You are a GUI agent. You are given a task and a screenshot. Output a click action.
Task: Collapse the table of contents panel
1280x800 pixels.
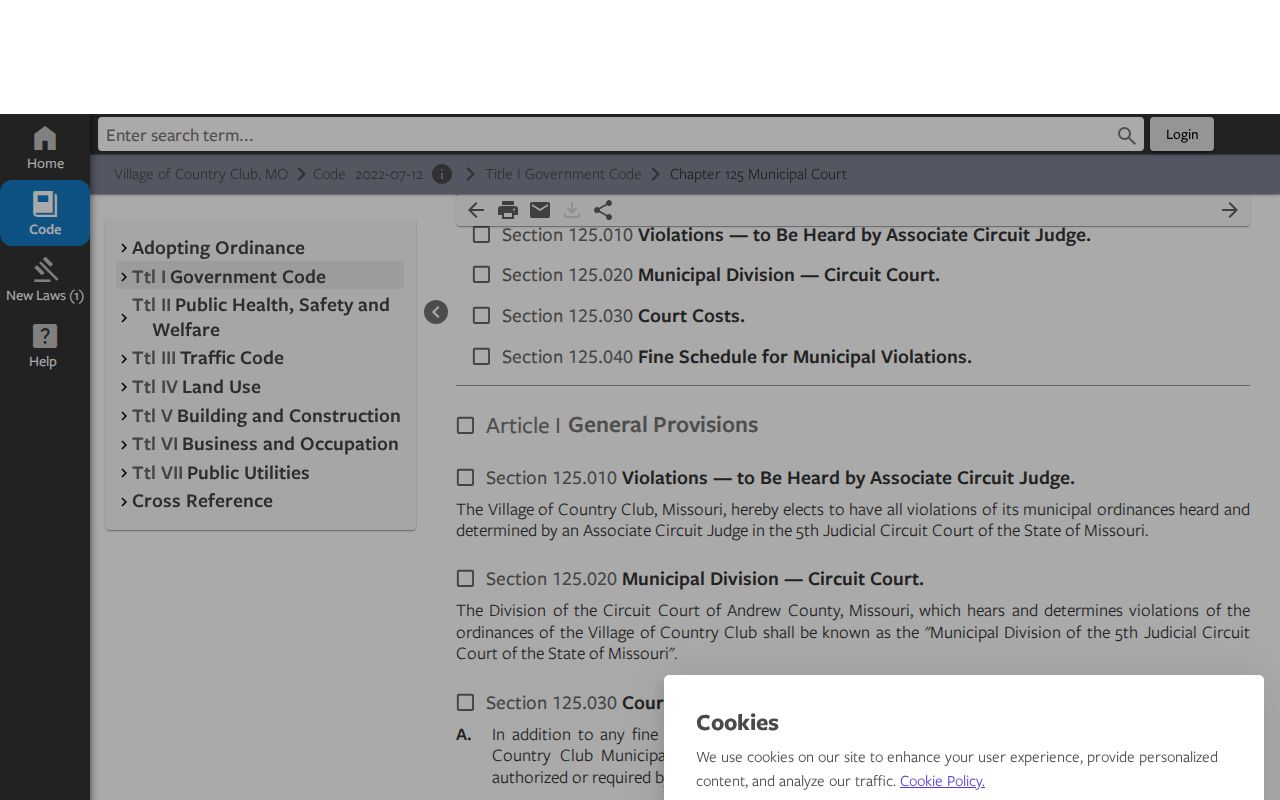pyautogui.click(x=436, y=312)
